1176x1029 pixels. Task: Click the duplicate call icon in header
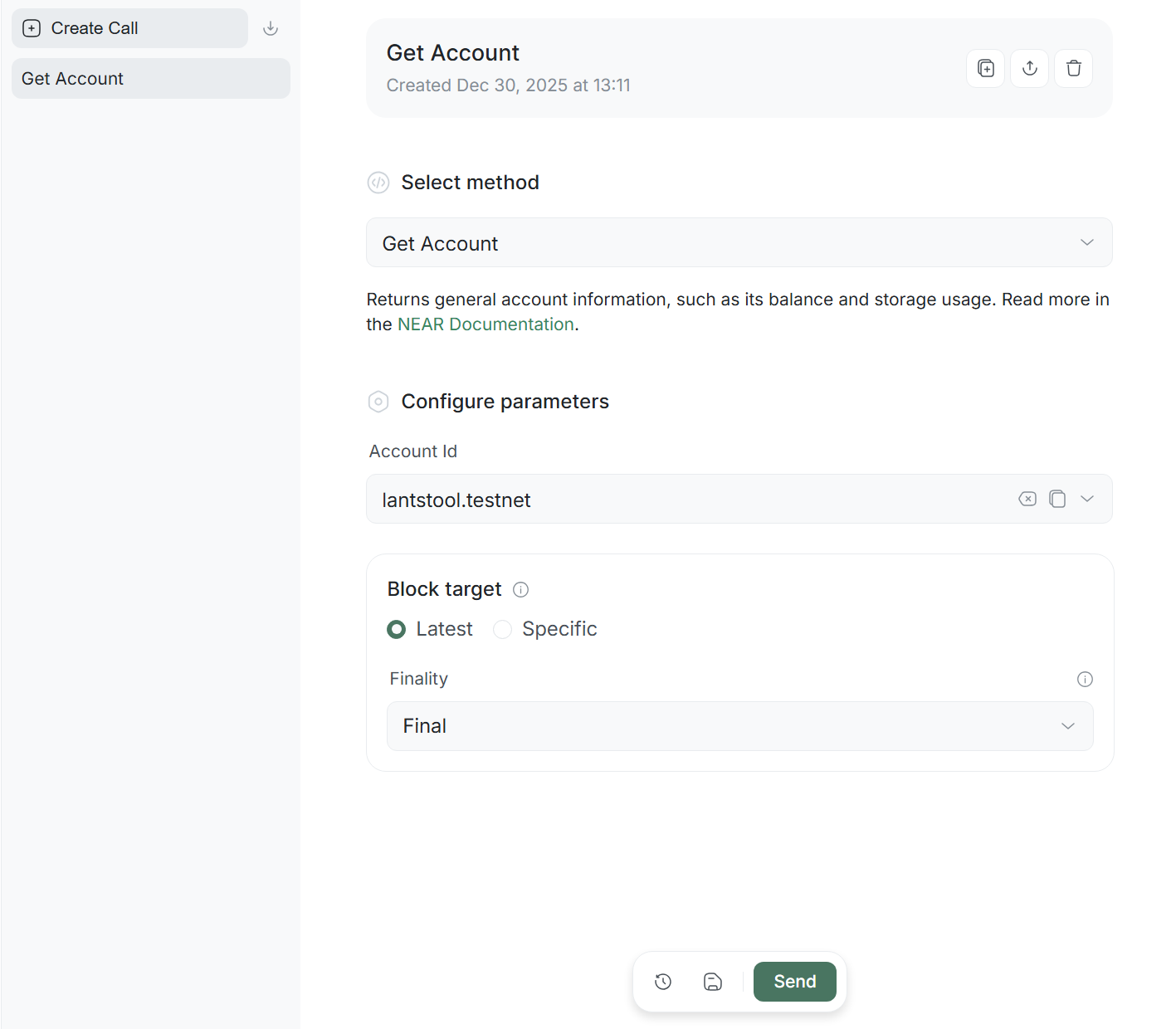[x=985, y=68]
